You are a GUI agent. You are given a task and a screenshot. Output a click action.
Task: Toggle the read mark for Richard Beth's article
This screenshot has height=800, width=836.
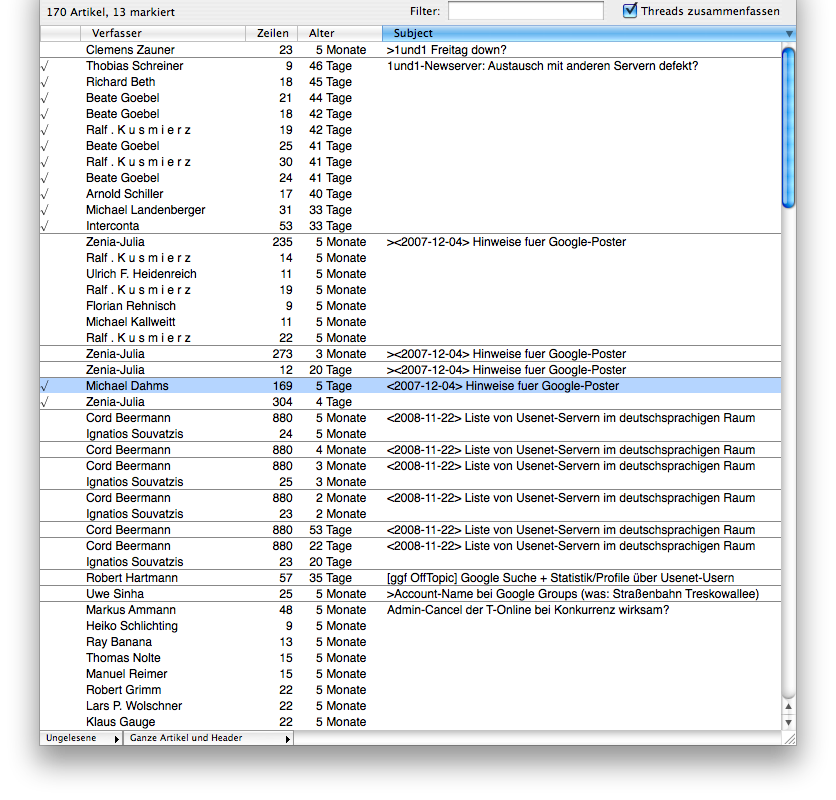(43, 82)
